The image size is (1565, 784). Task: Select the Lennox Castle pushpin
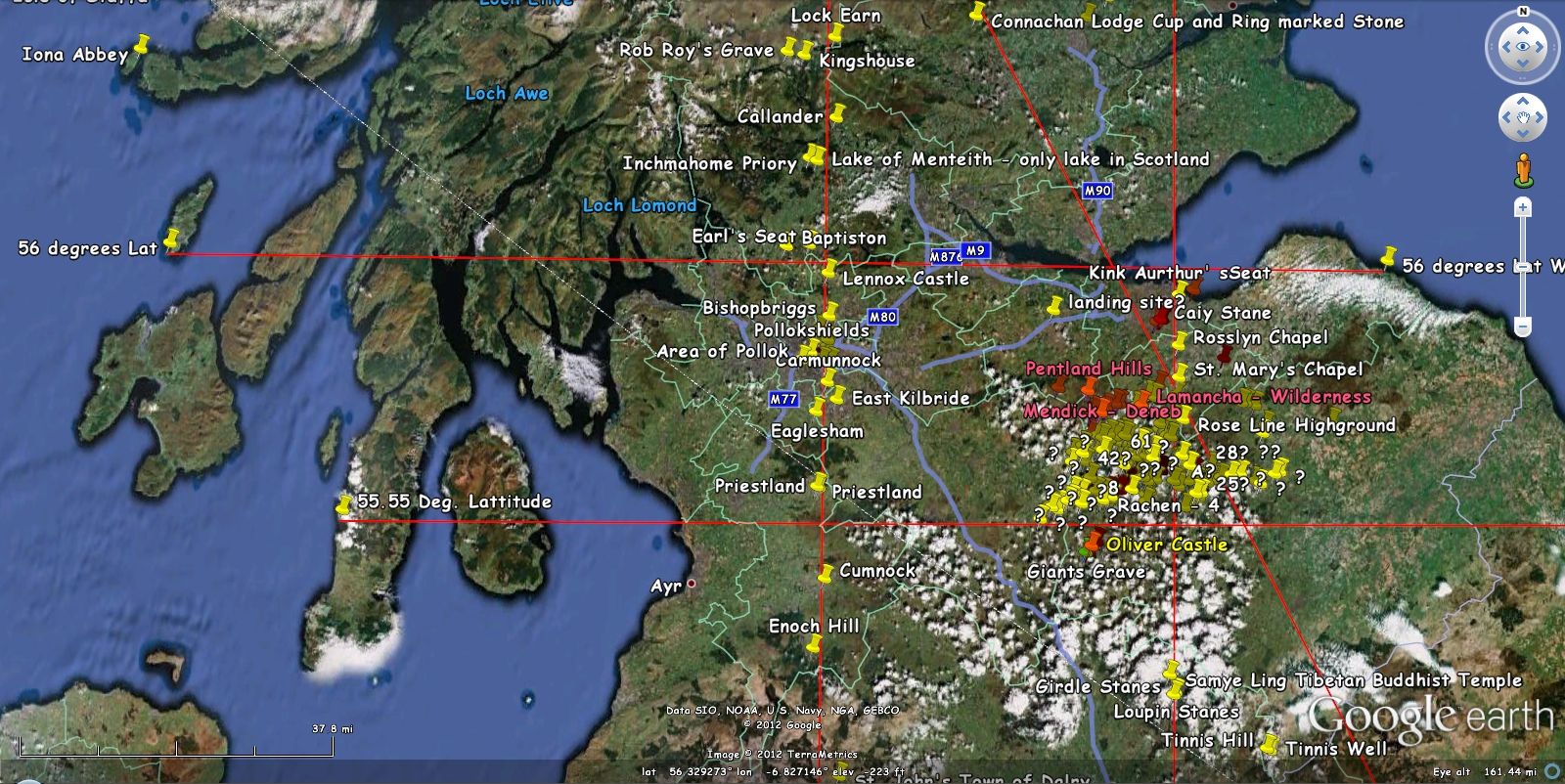pyautogui.click(x=829, y=269)
